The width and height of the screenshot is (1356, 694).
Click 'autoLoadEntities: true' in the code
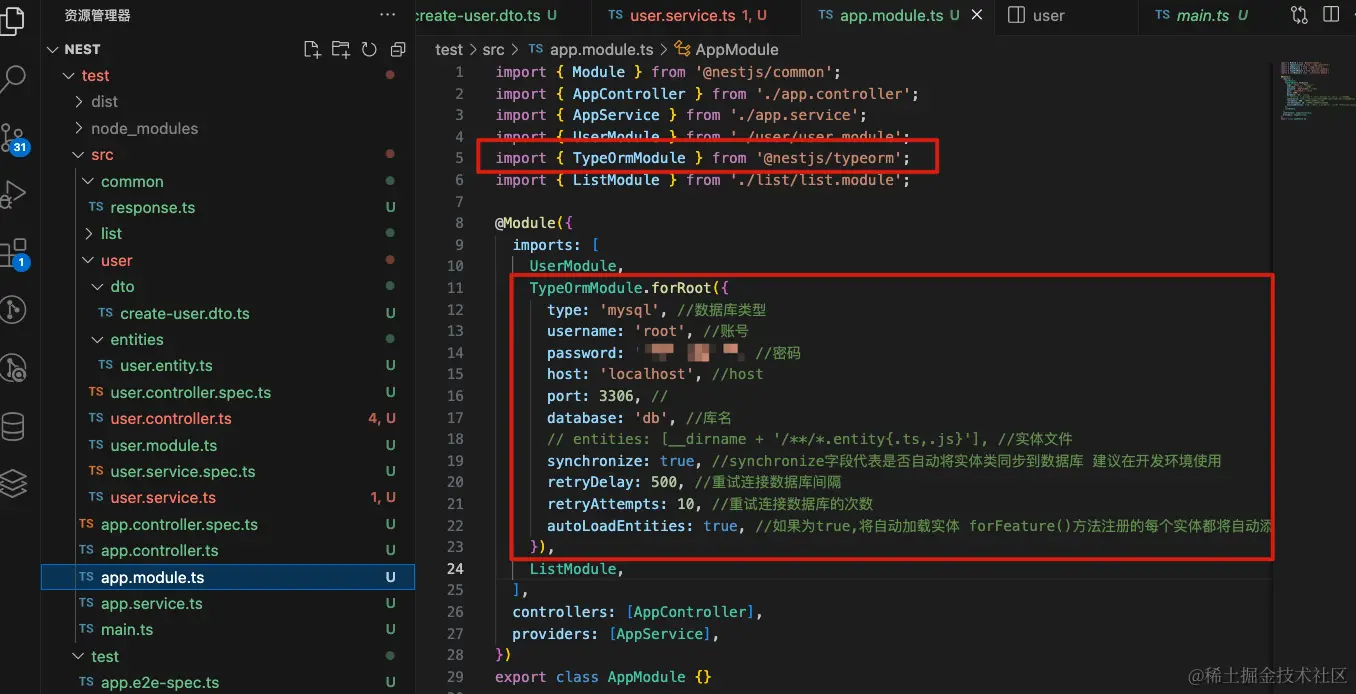coord(642,526)
